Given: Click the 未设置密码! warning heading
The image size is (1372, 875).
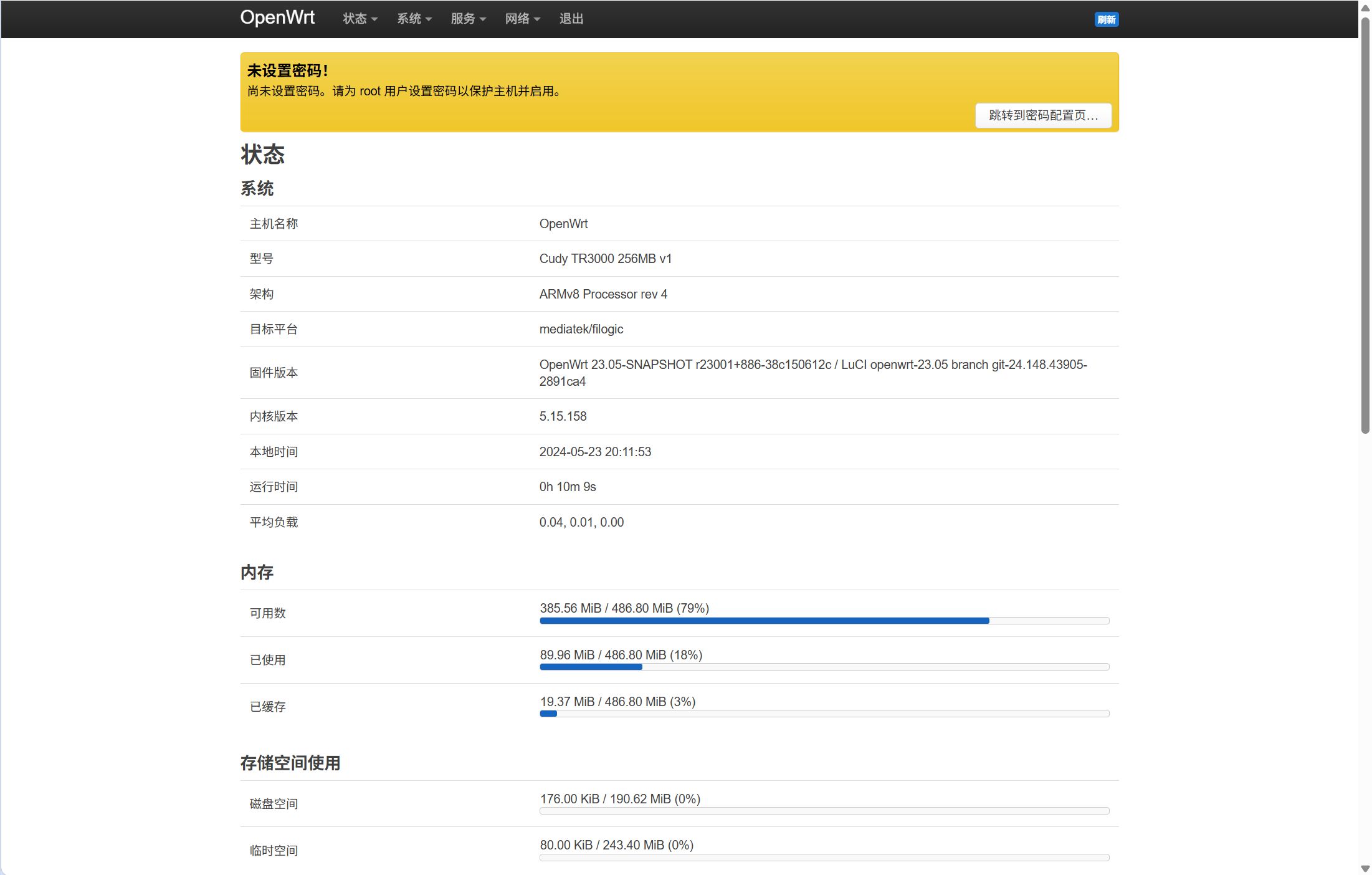Looking at the screenshot, I should [287, 70].
